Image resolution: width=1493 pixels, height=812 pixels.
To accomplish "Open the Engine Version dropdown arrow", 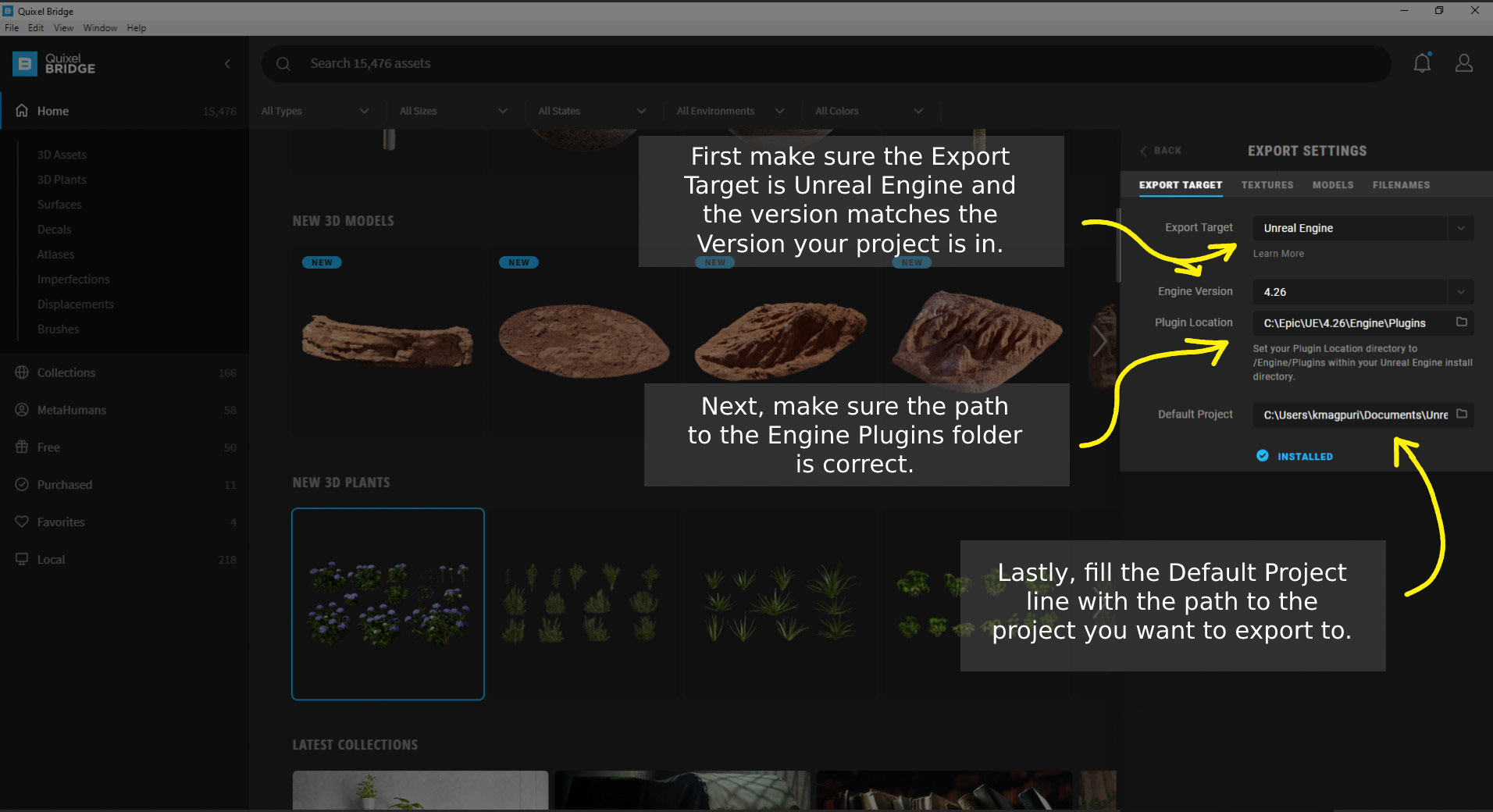I will (1460, 292).
